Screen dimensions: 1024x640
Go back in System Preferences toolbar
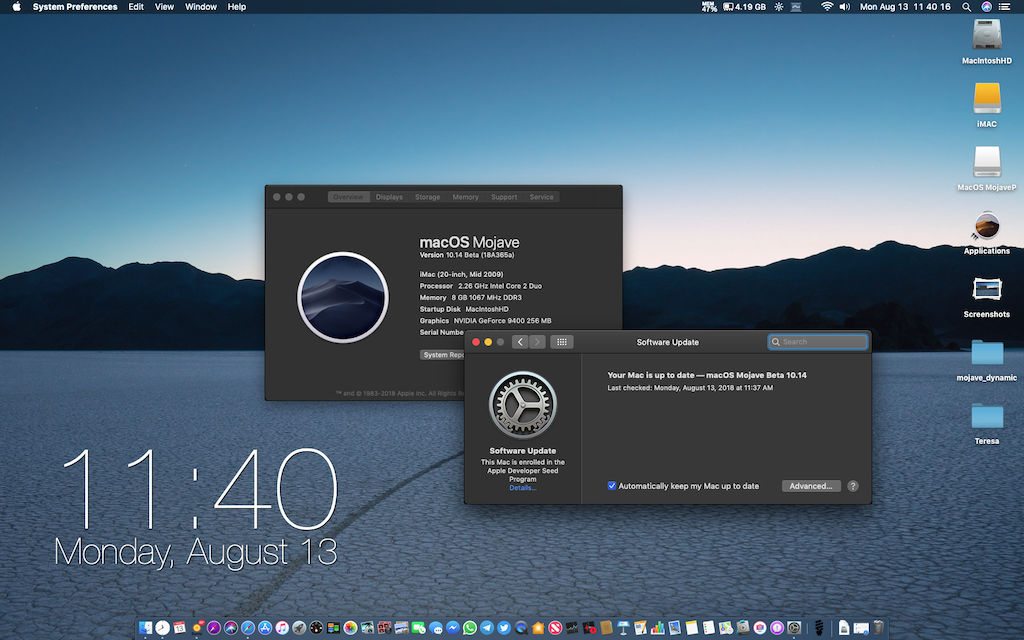(520, 342)
